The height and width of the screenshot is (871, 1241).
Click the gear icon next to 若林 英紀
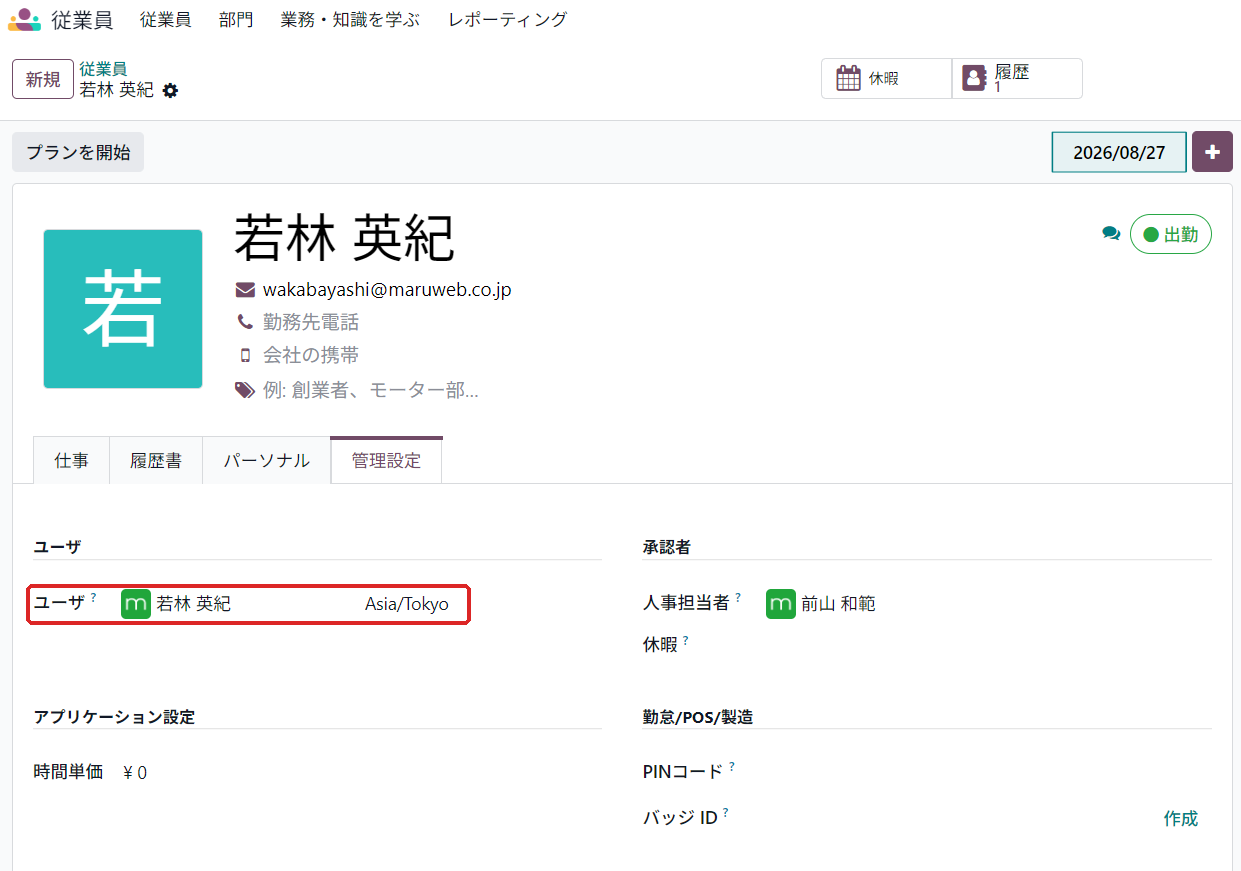[170, 90]
